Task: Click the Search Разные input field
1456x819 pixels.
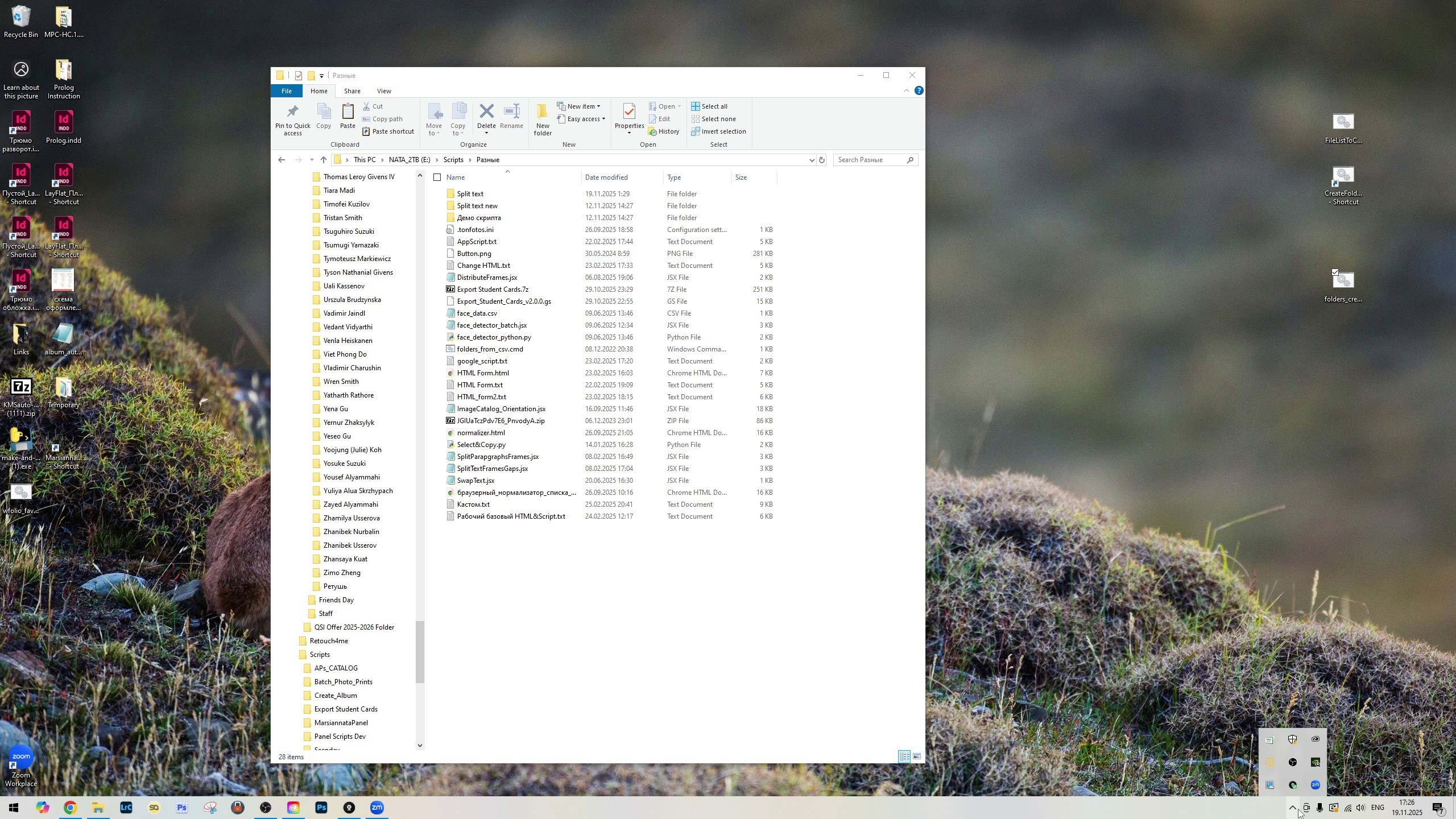Action: point(870,160)
